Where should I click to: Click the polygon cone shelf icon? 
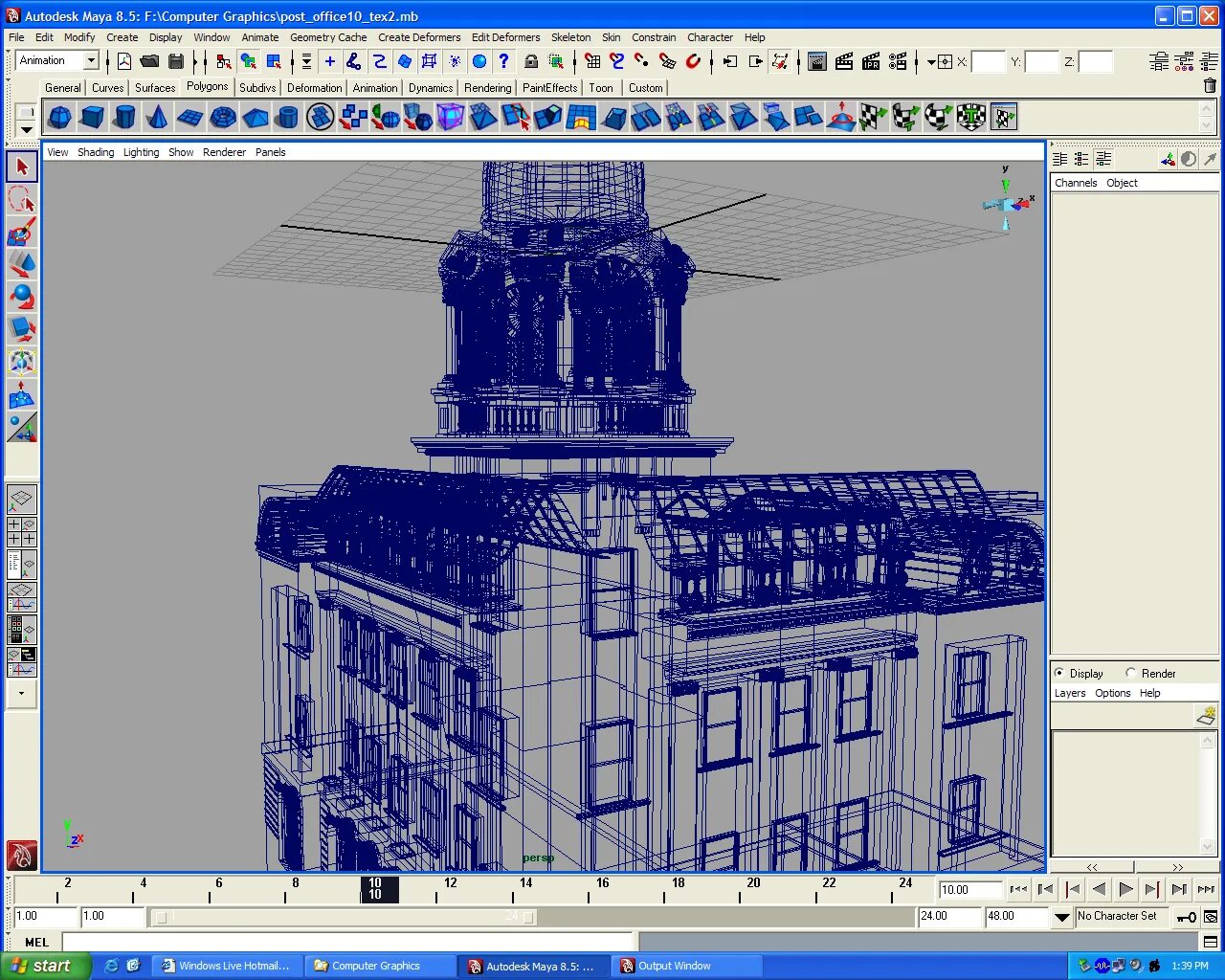[x=157, y=118]
